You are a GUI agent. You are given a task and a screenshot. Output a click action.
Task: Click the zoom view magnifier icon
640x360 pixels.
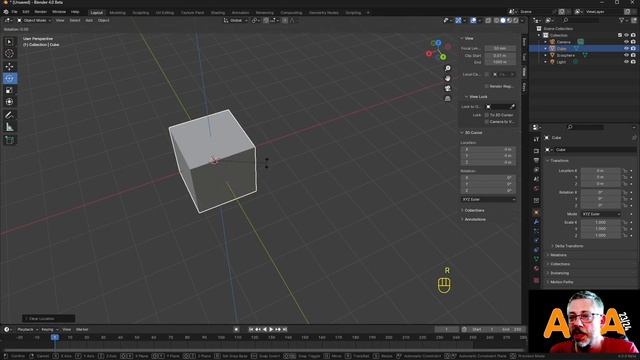pyautogui.click(x=448, y=68)
